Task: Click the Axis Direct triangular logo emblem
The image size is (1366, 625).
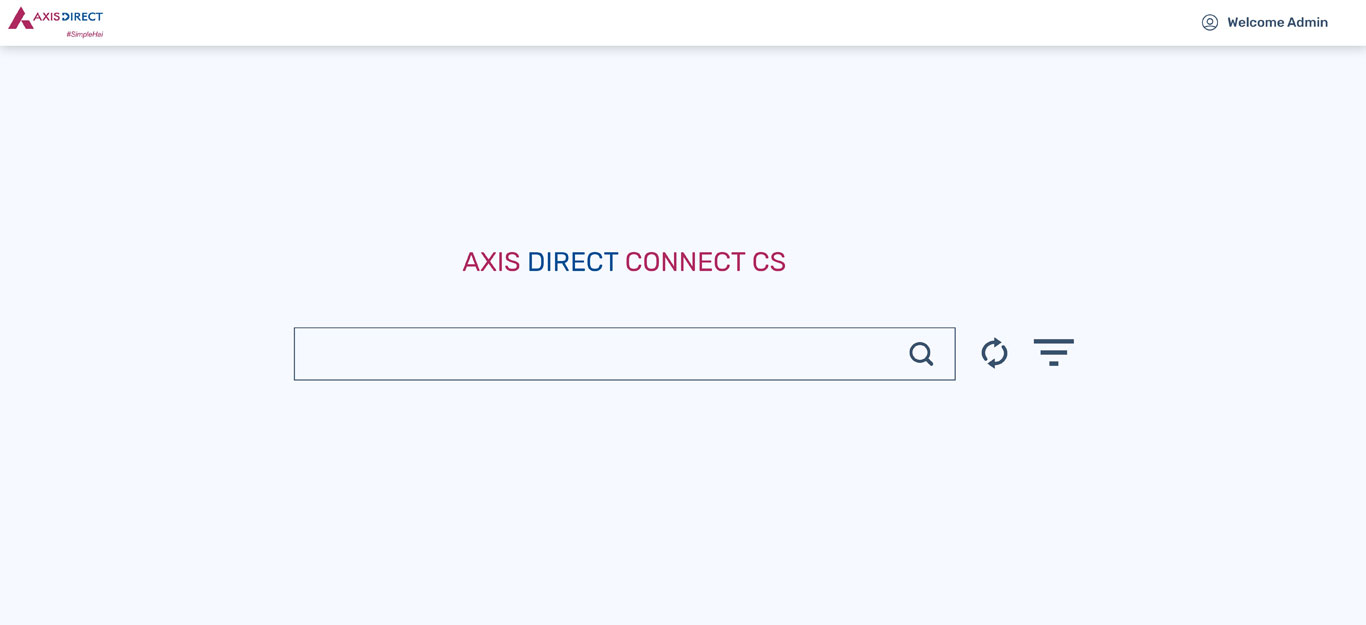Action: pyautogui.click(x=20, y=18)
